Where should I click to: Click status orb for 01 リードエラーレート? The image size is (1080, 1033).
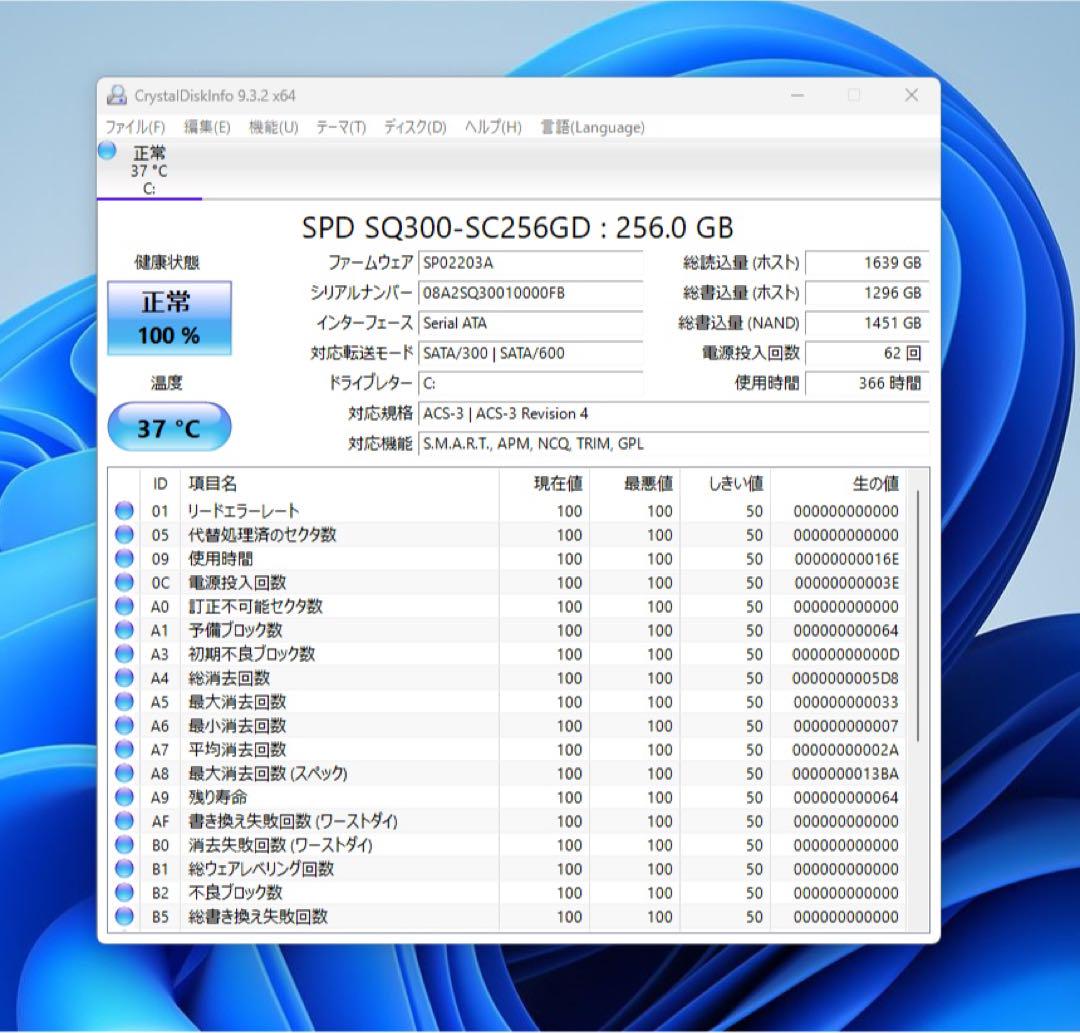125,511
